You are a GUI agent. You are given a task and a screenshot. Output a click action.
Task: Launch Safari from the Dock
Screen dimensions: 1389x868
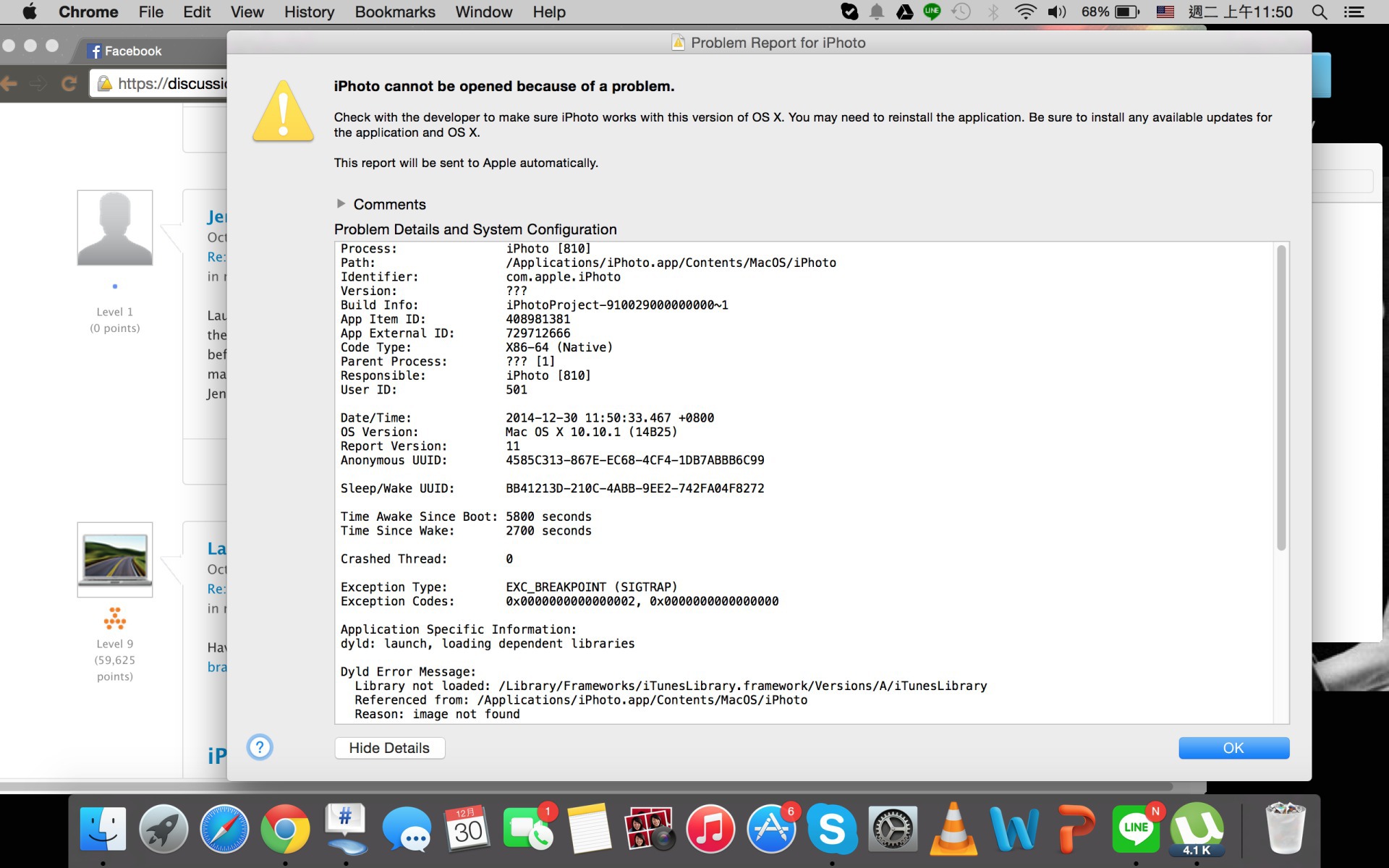coord(224,829)
